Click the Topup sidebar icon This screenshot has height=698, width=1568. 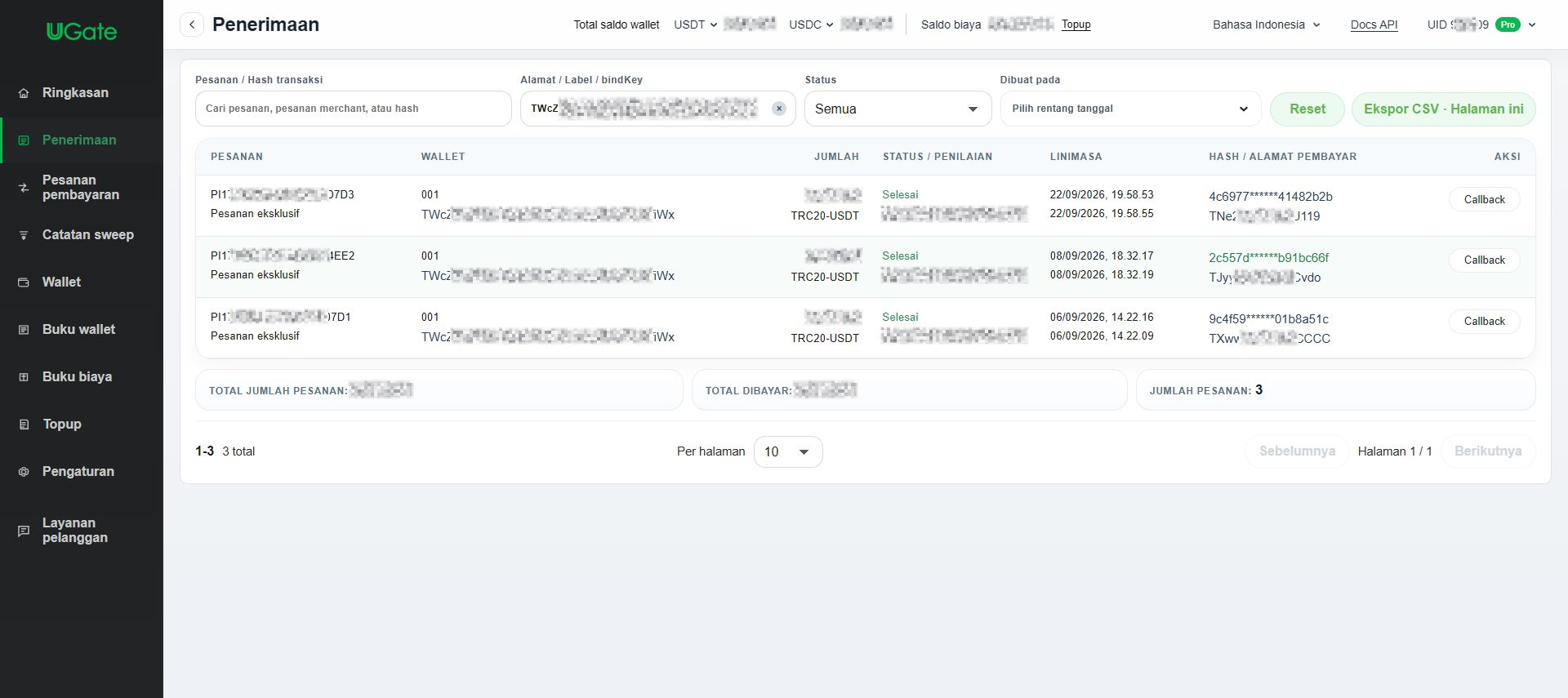(24, 425)
